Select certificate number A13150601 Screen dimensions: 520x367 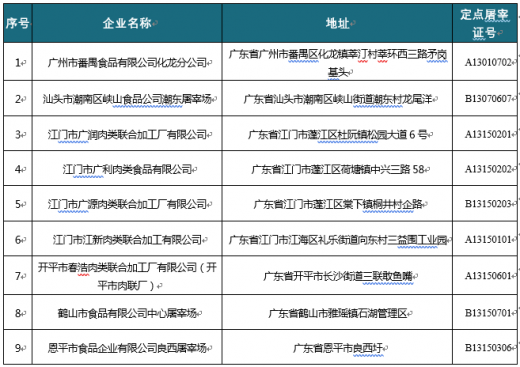pos(488,276)
